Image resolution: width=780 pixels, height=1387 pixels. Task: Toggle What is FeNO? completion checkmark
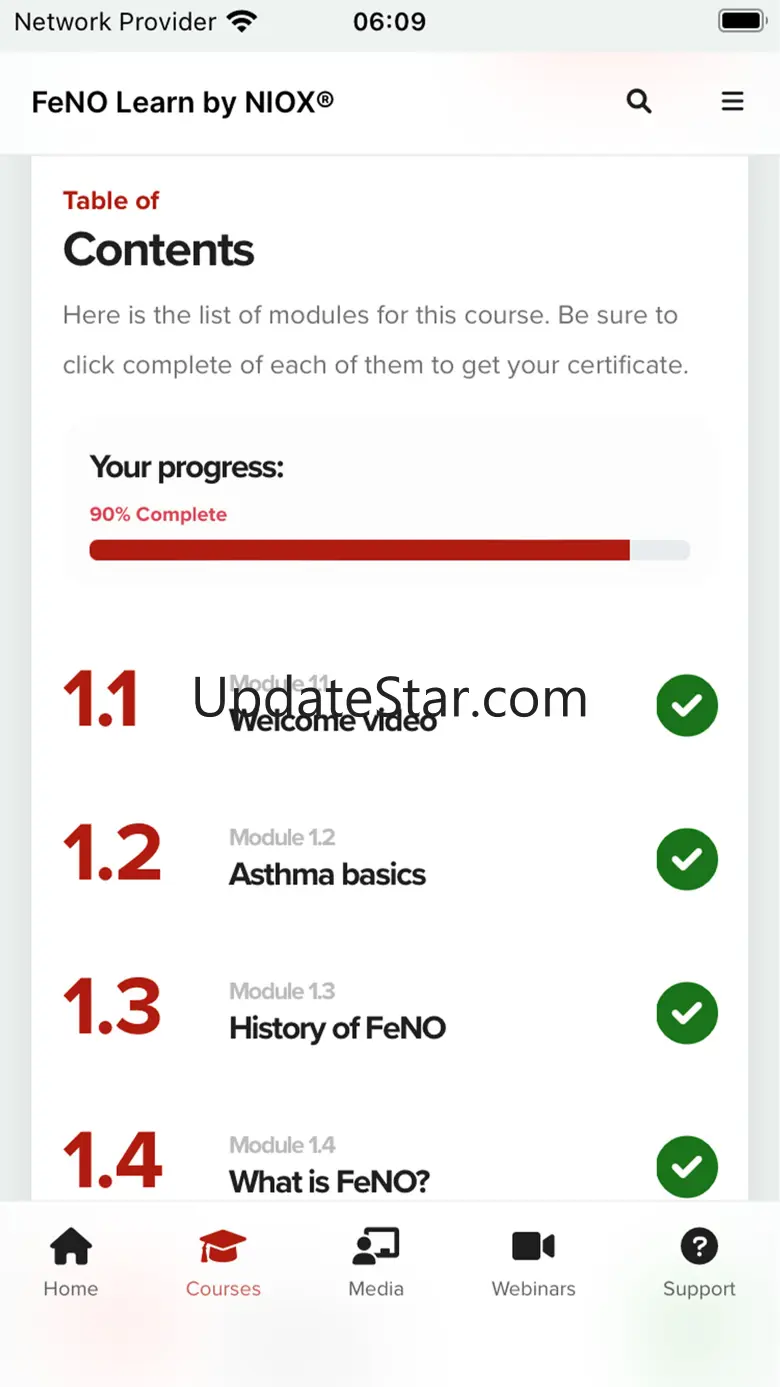(x=687, y=1166)
